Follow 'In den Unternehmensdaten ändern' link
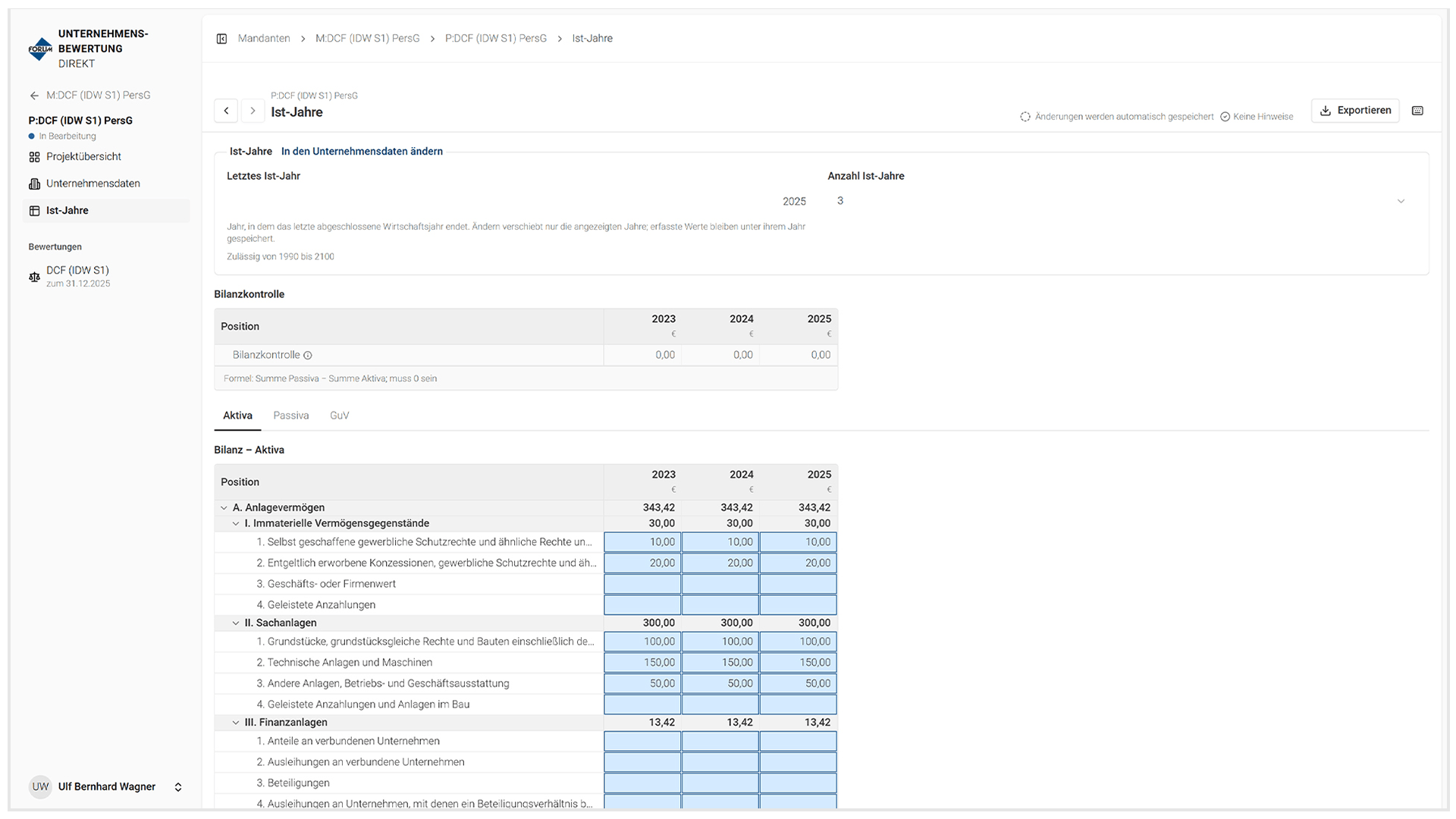 362,152
